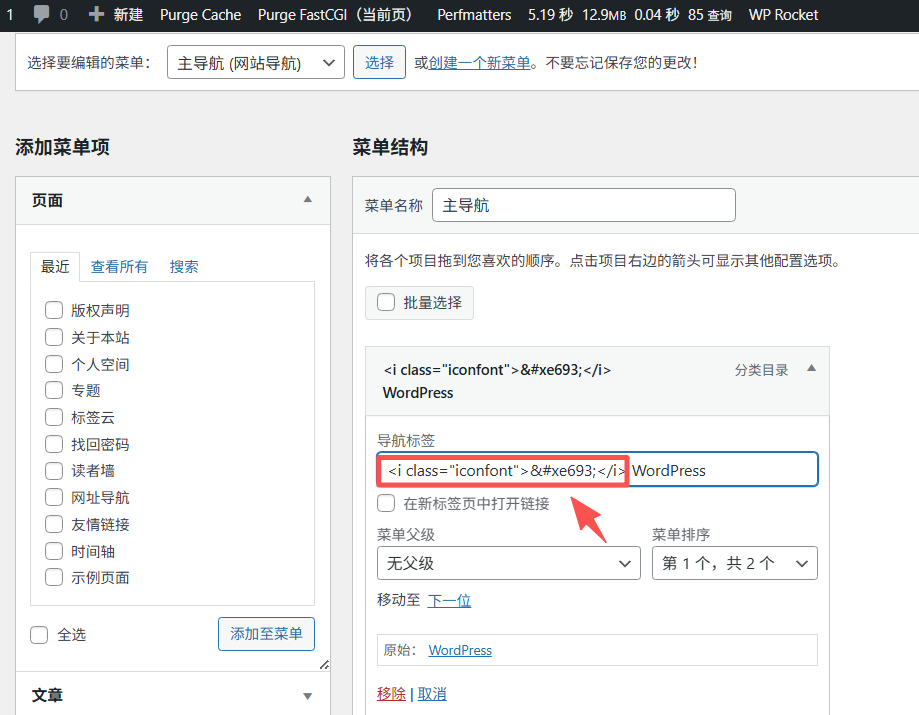
Task: Tick the 友情链接 checkbox
Action: 54,524
